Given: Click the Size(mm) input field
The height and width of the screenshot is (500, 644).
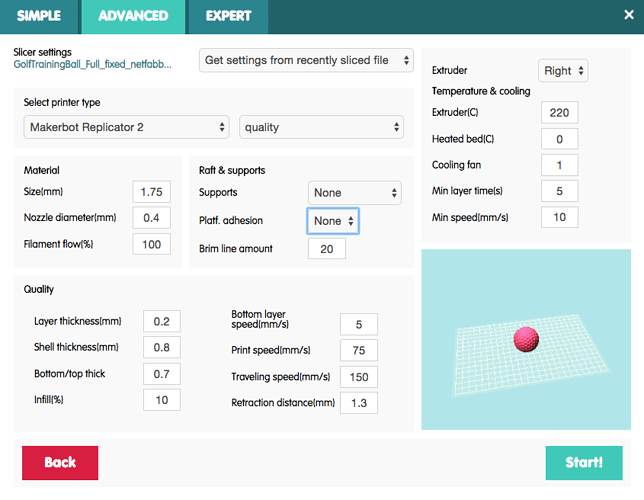Looking at the screenshot, I should (152, 192).
